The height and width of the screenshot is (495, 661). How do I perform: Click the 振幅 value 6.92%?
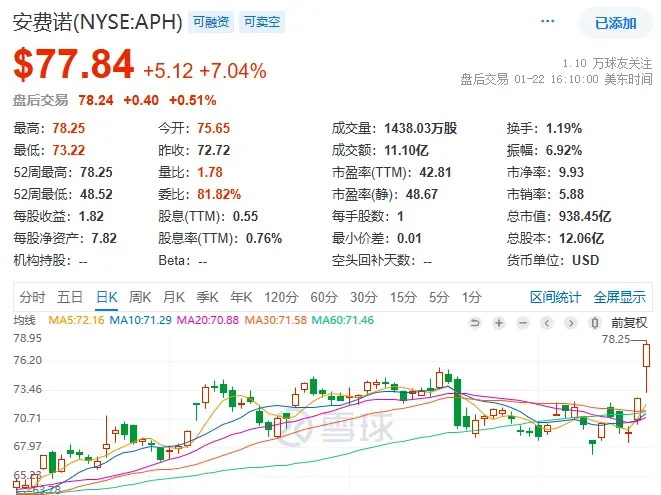[x=564, y=150]
